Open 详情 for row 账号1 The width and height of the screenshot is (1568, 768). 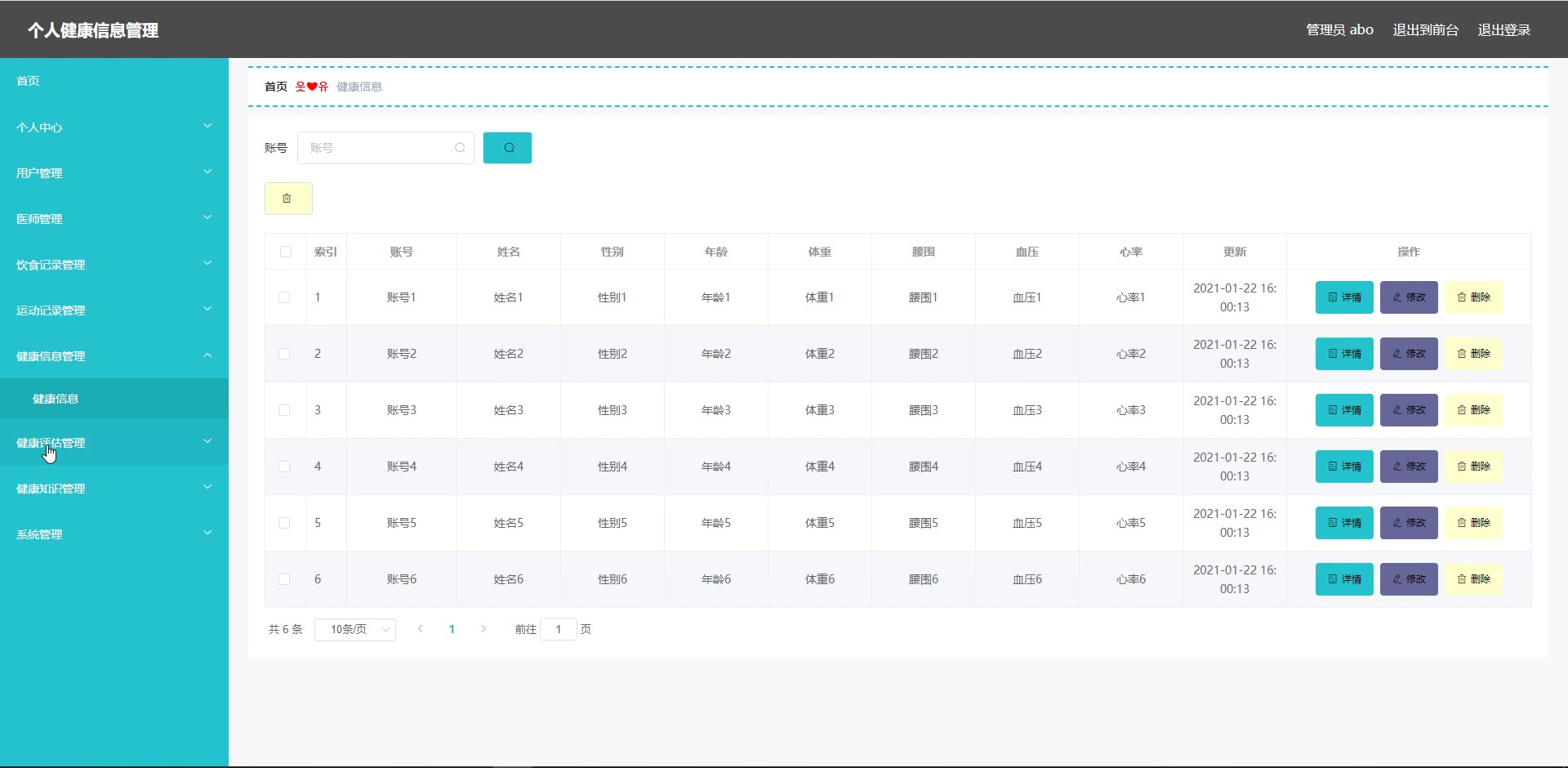coord(1344,297)
